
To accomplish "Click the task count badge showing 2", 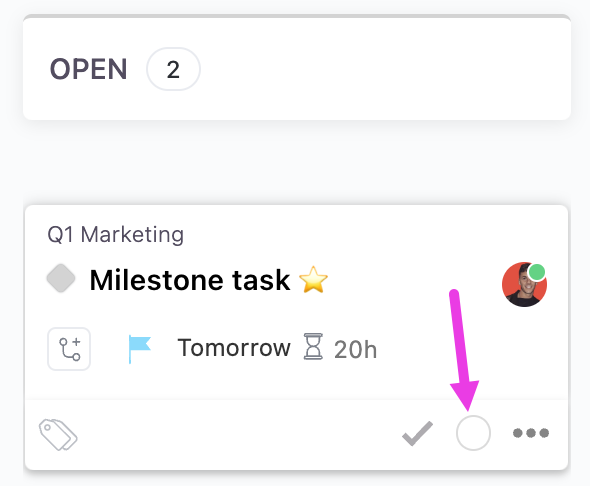I will pos(173,69).
